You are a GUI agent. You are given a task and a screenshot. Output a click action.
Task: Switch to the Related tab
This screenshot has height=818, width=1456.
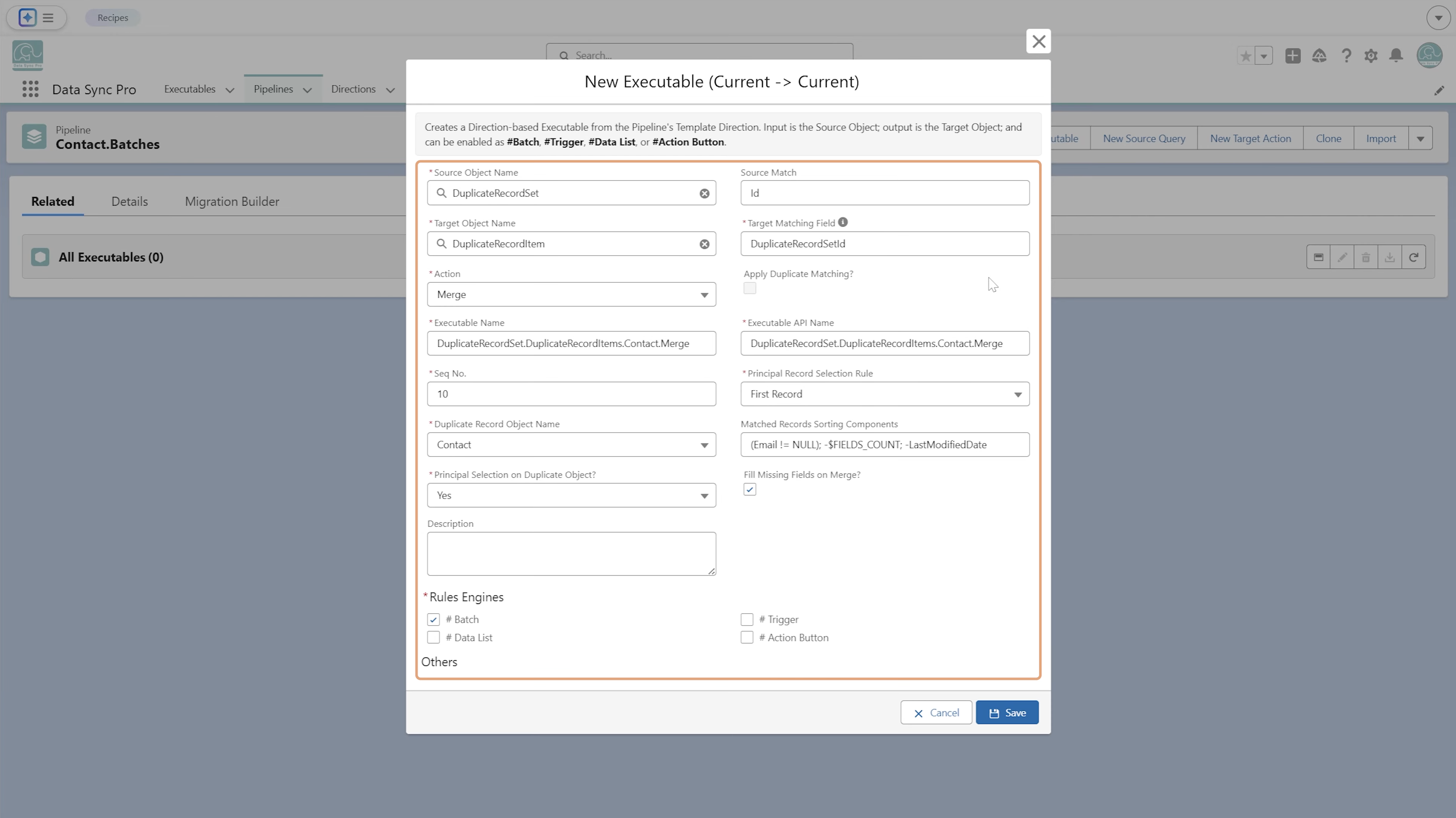pyautogui.click(x=52, y=202)
